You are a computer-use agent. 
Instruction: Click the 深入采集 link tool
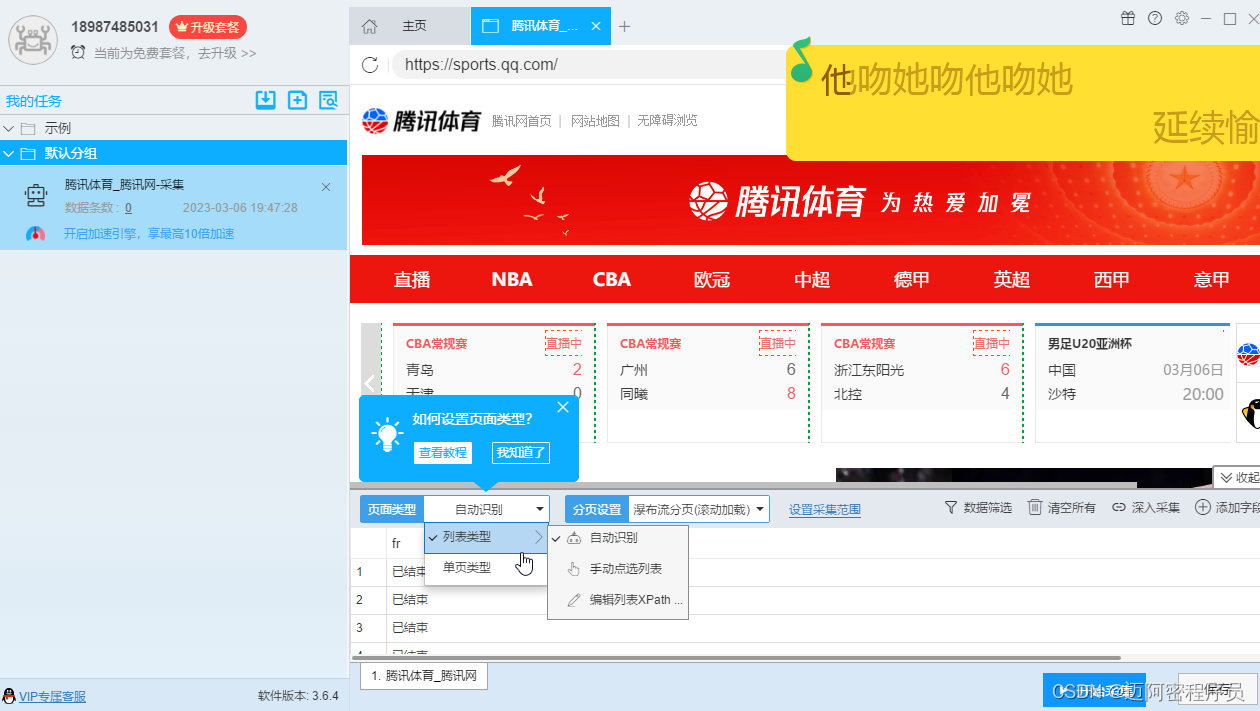[x=1146, y=508]
